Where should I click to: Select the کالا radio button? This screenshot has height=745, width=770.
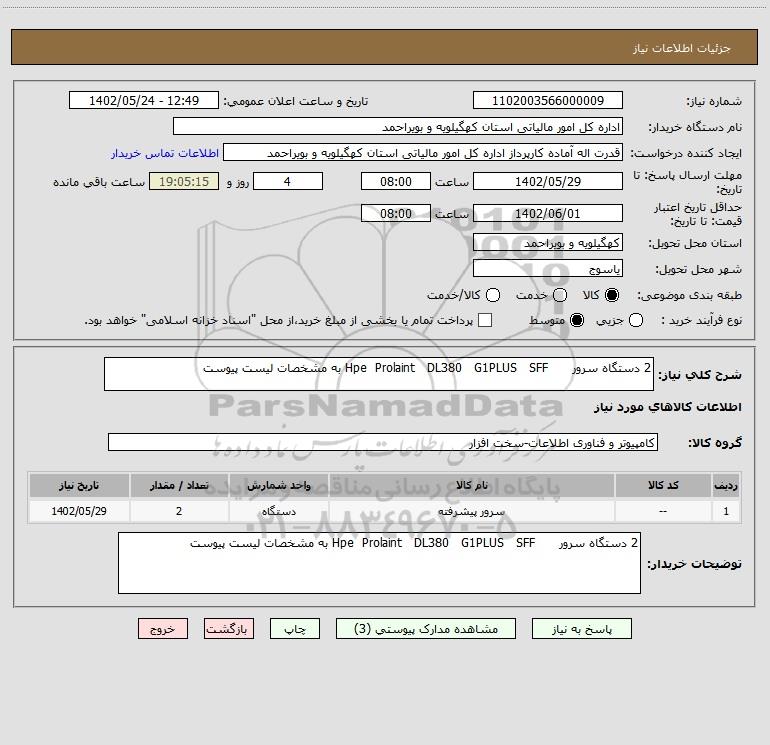tap(612, 295)
